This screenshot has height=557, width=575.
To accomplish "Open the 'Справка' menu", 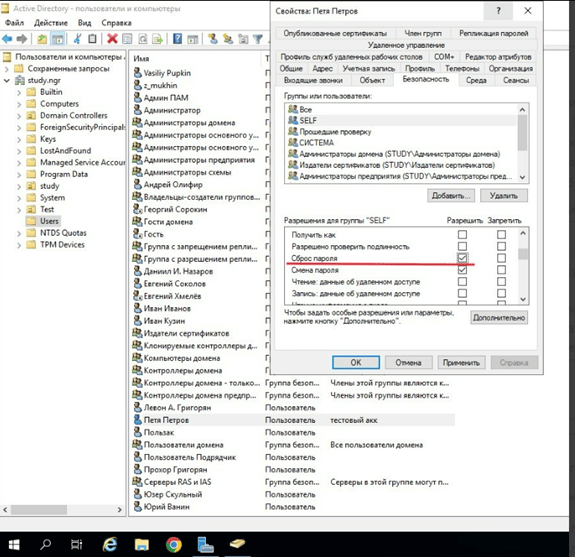I will click(116, 23).
